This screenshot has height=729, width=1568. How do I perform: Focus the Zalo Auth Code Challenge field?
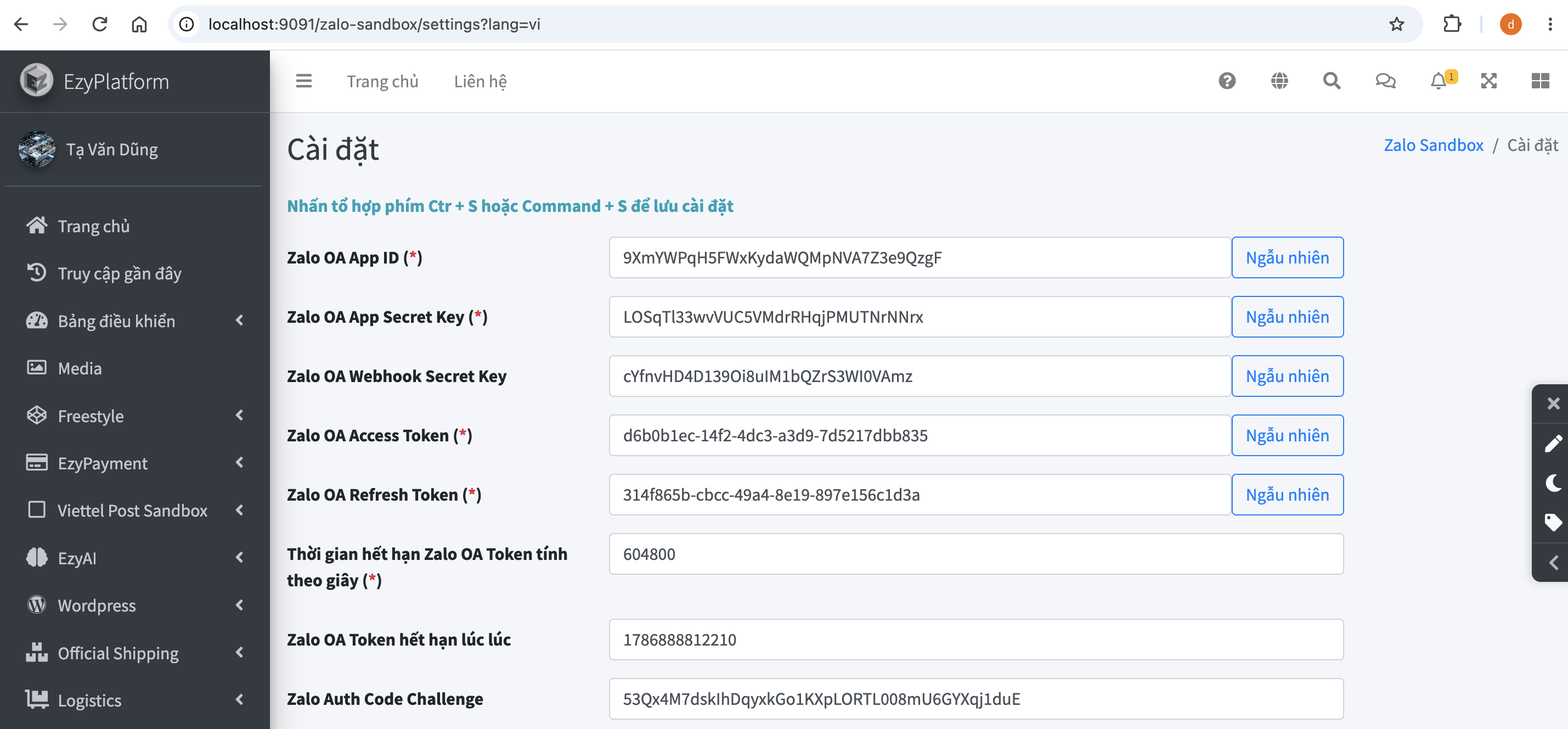click(x=977, y=699)
